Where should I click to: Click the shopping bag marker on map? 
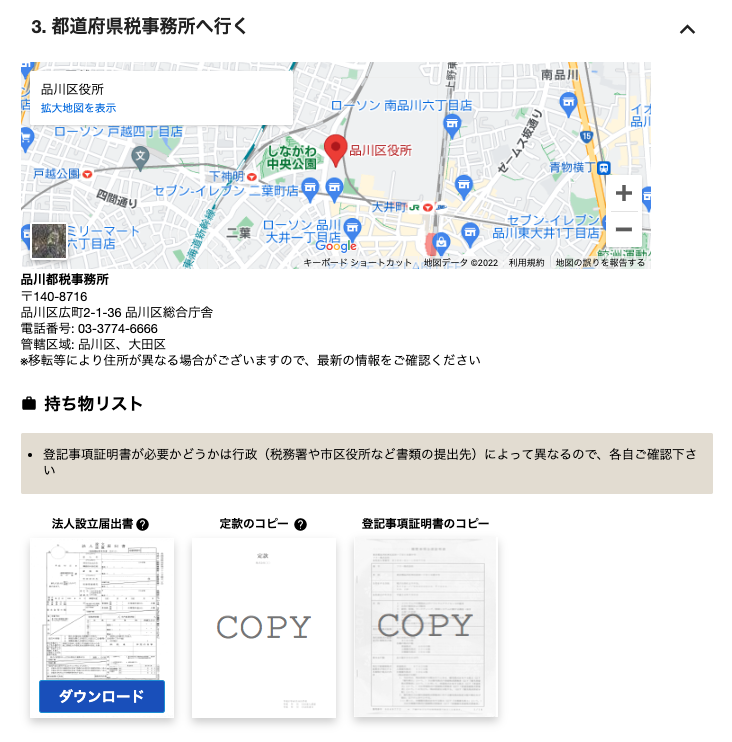click(441, 243)
